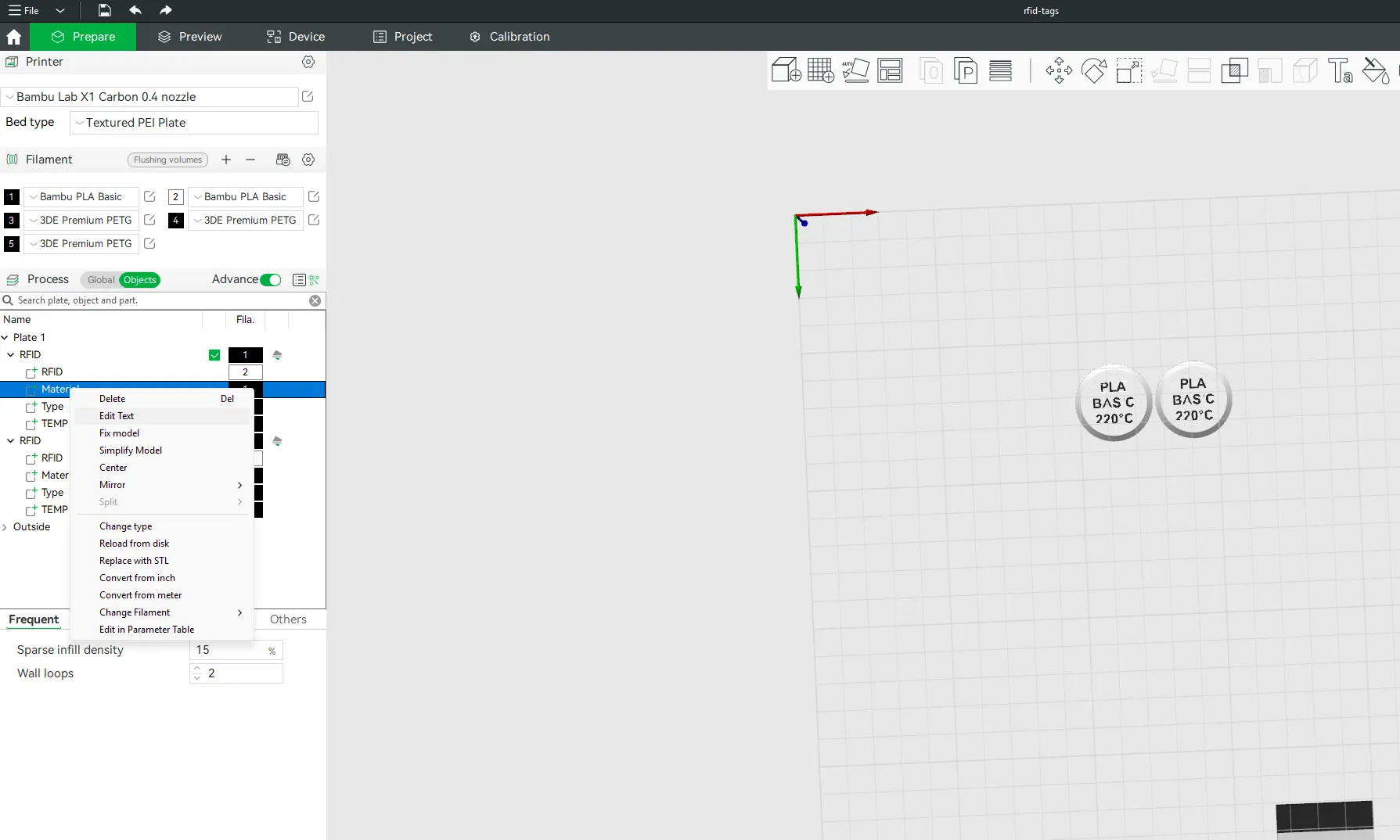Viewport: 1400px width, 840px height.
Task: Uncheck the first RFID object printable checkbox
Action: [x=214, y=355]
